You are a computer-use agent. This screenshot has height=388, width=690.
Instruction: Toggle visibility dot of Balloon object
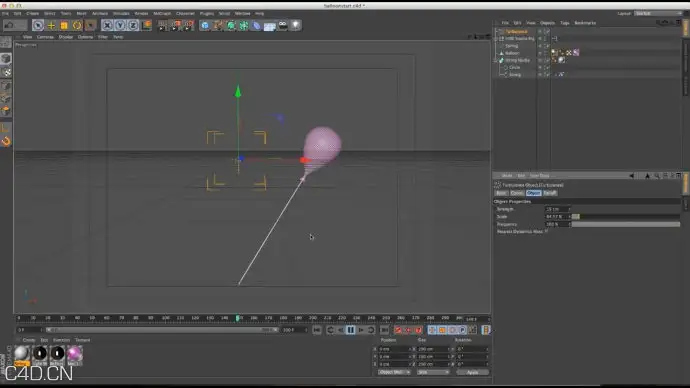pos(540,53)
